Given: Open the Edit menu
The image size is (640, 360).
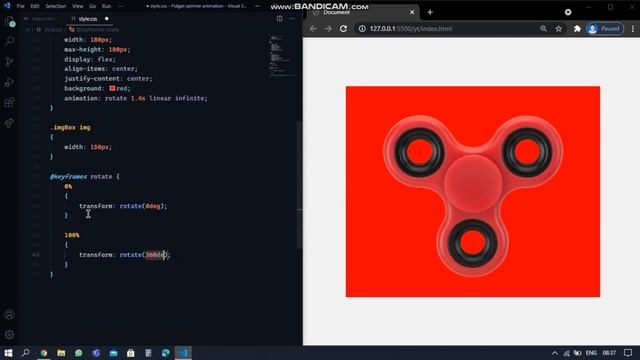Looking at the screenshot, I should [35, 6].
